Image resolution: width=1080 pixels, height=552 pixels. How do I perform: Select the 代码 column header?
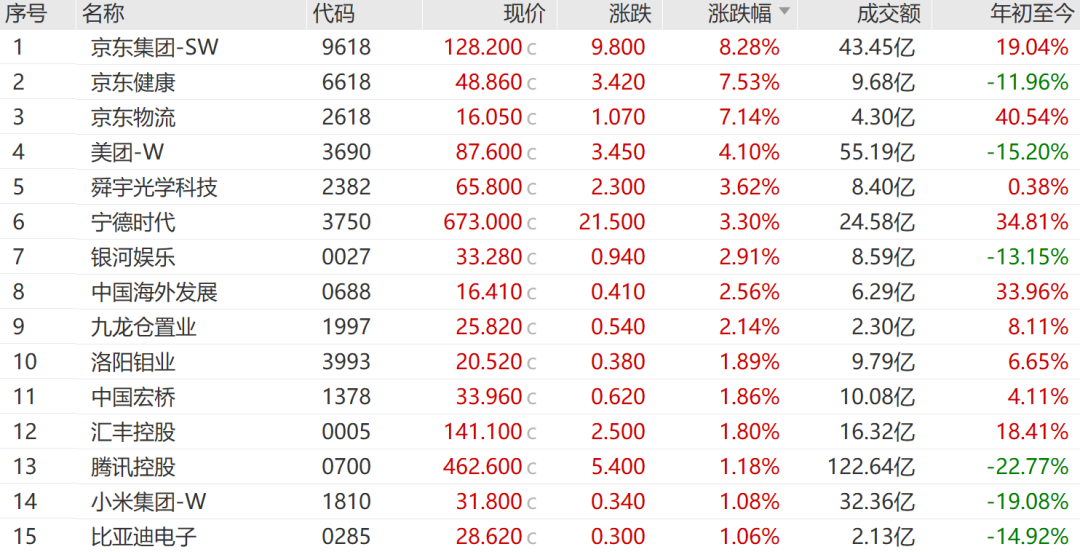click(333, 13)
